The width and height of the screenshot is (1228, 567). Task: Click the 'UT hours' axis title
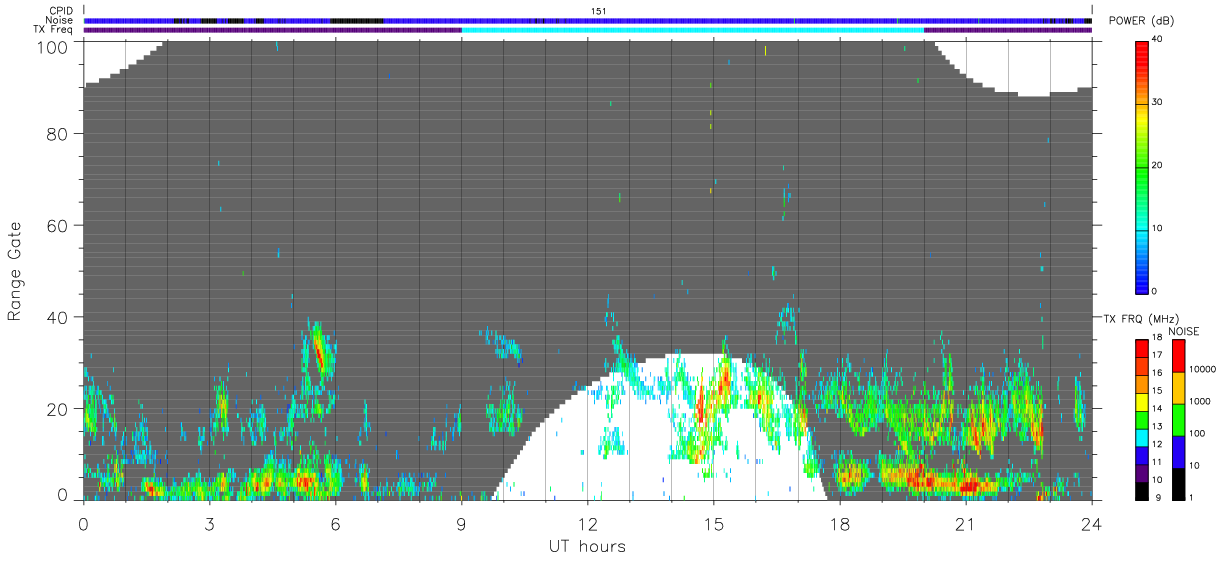(587, 546)
